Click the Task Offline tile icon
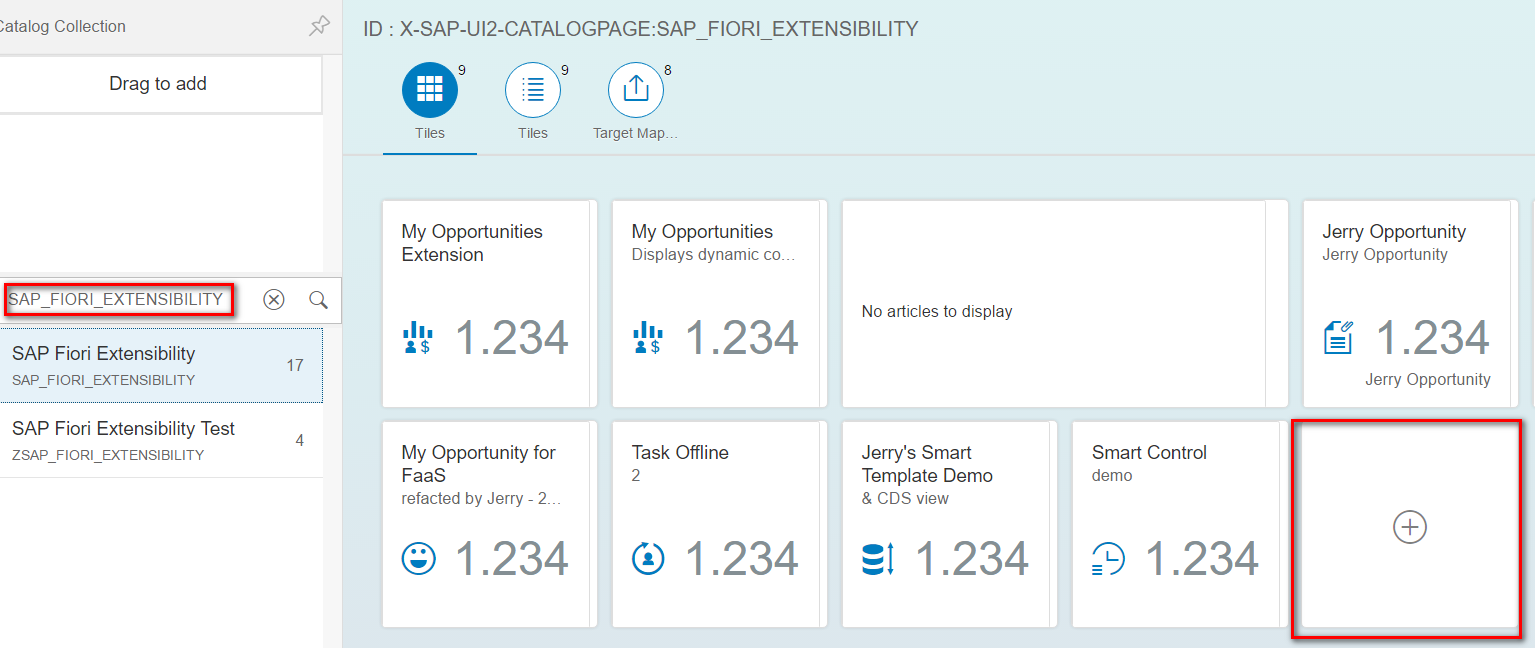This screenshot has width=1535, height=648. point(649,558)
